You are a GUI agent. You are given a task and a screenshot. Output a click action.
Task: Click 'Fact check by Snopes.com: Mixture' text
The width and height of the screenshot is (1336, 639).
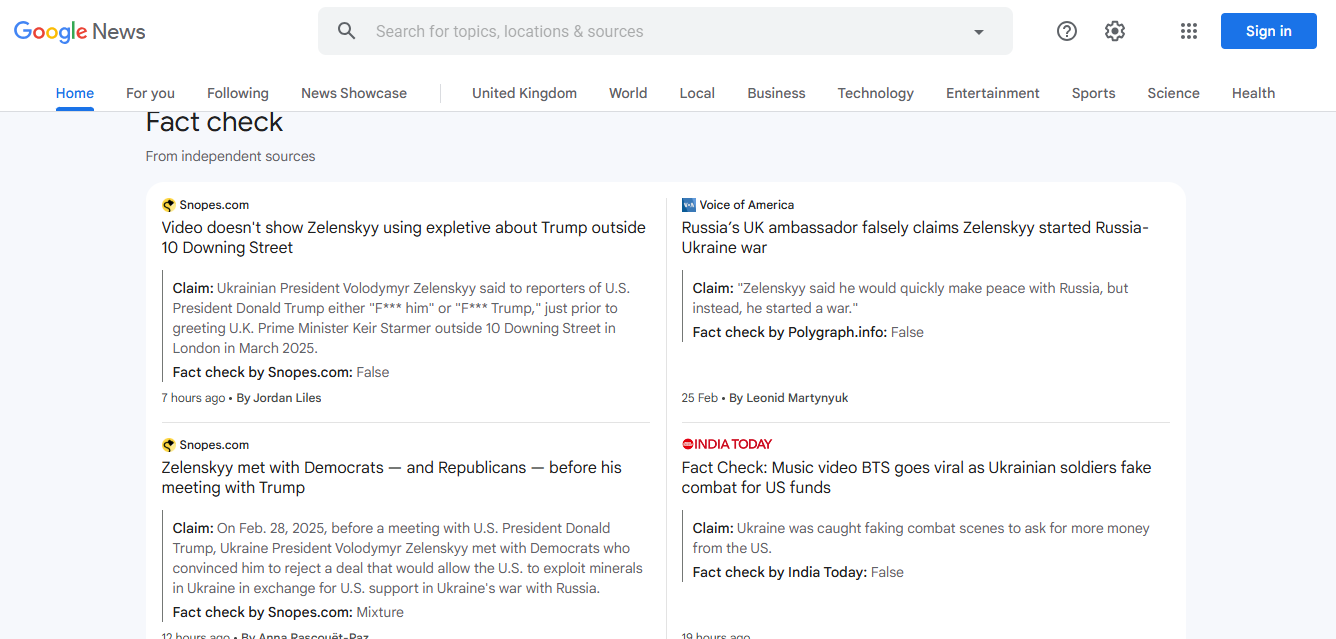[288, 612]
